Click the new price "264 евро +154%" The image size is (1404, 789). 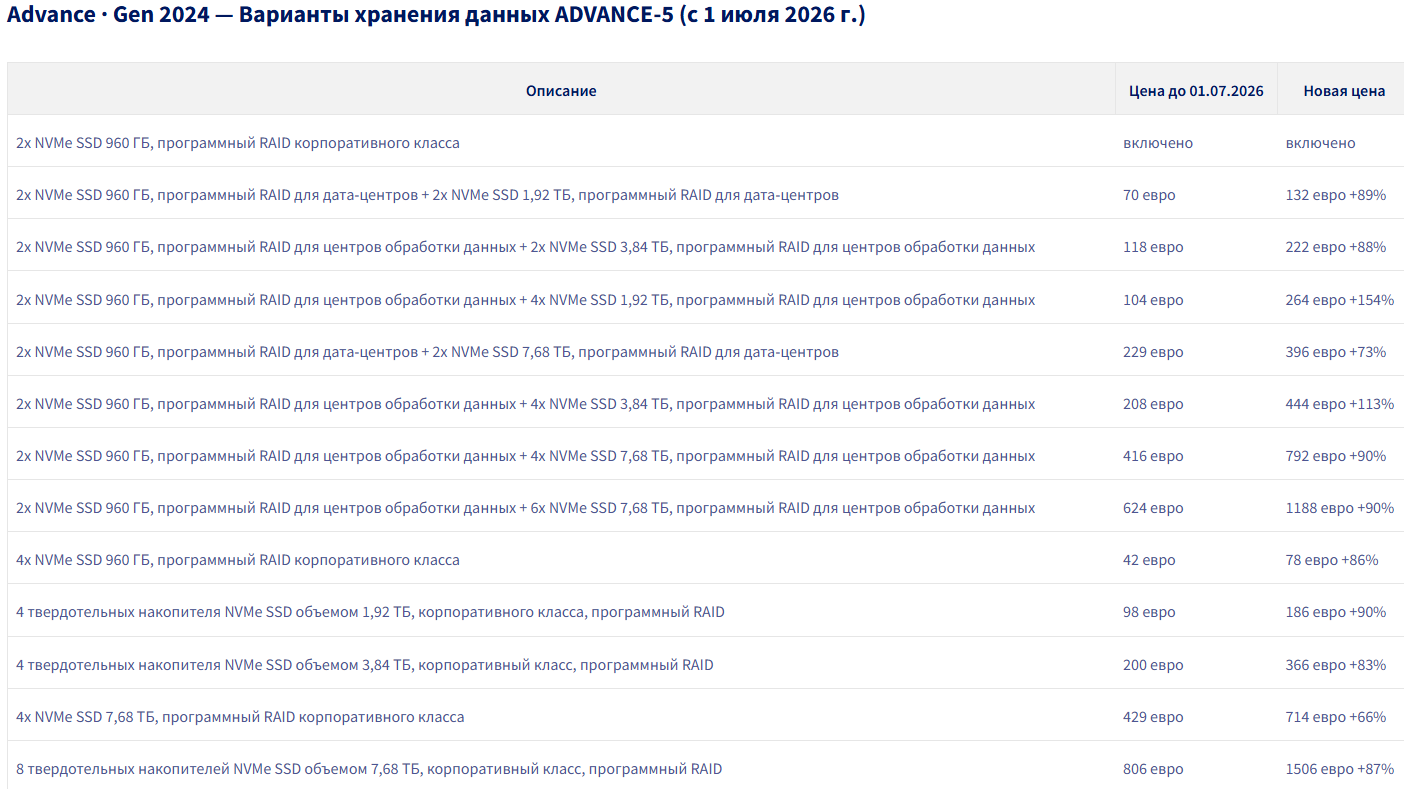coord(1340,300)
